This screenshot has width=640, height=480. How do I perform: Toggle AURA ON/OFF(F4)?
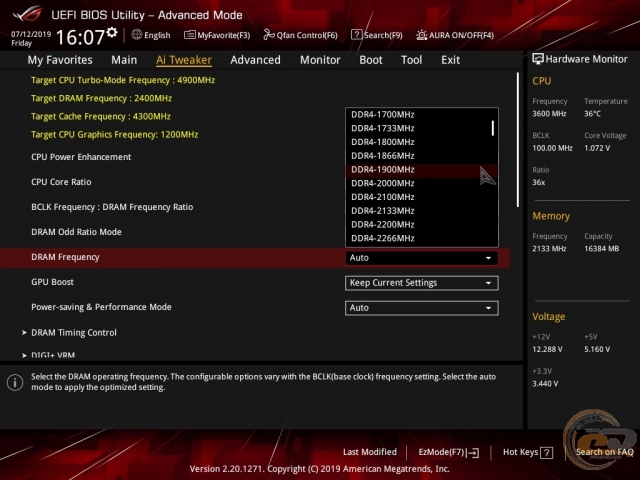[455, 35]
